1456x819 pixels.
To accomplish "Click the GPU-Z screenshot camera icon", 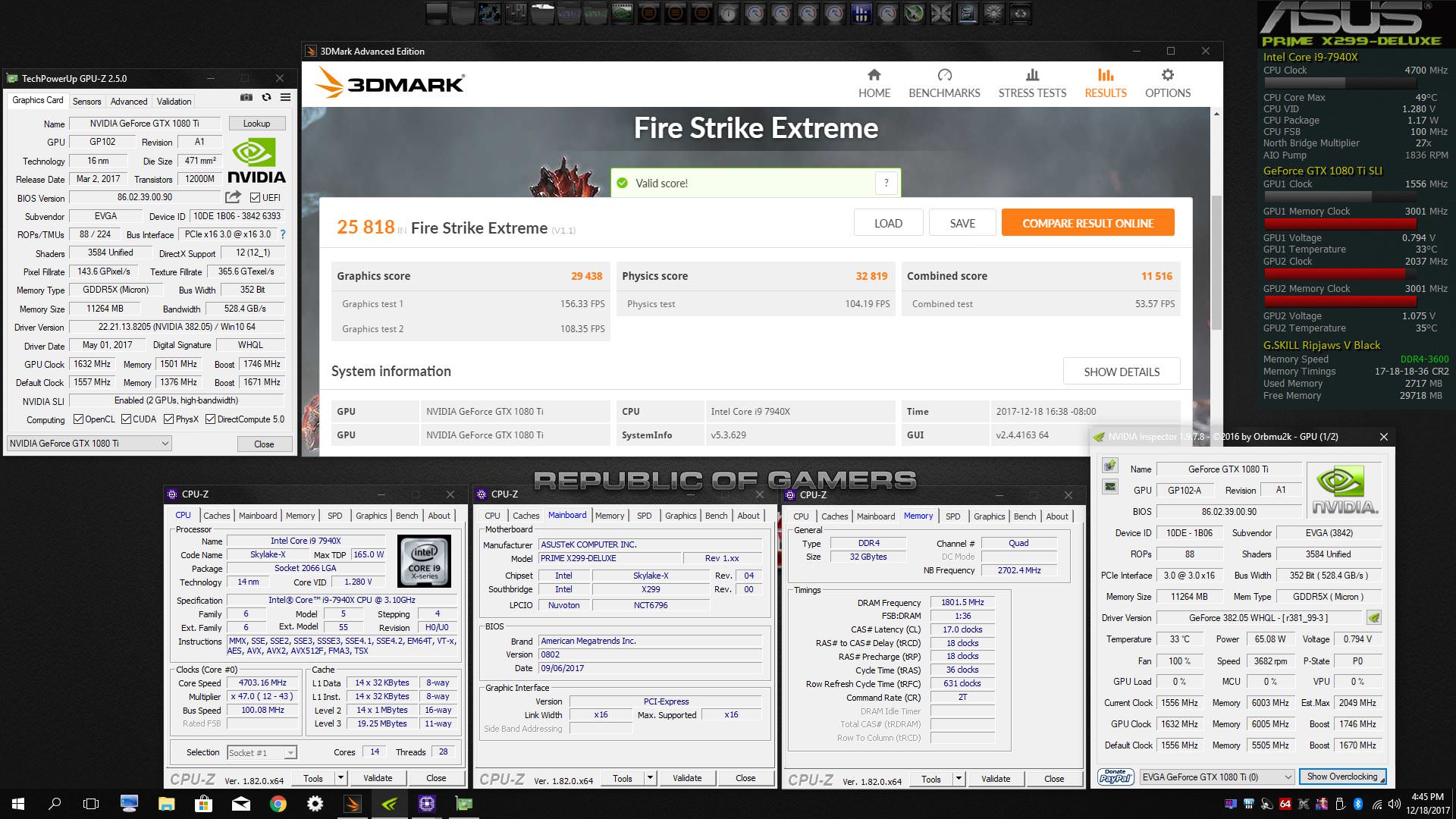I will 246,97.
